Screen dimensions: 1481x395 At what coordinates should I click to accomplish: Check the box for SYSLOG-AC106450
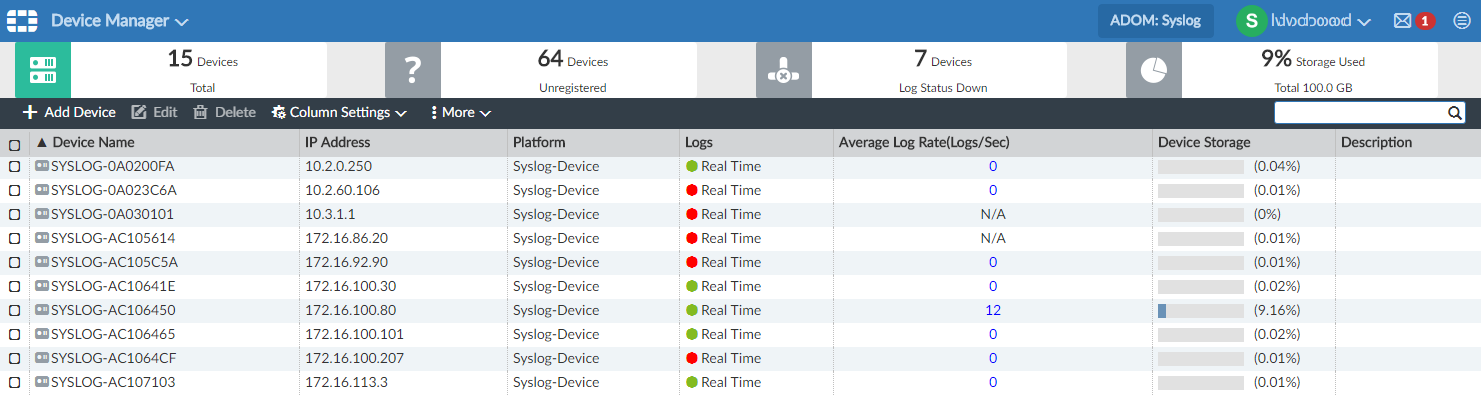(14, 311)
